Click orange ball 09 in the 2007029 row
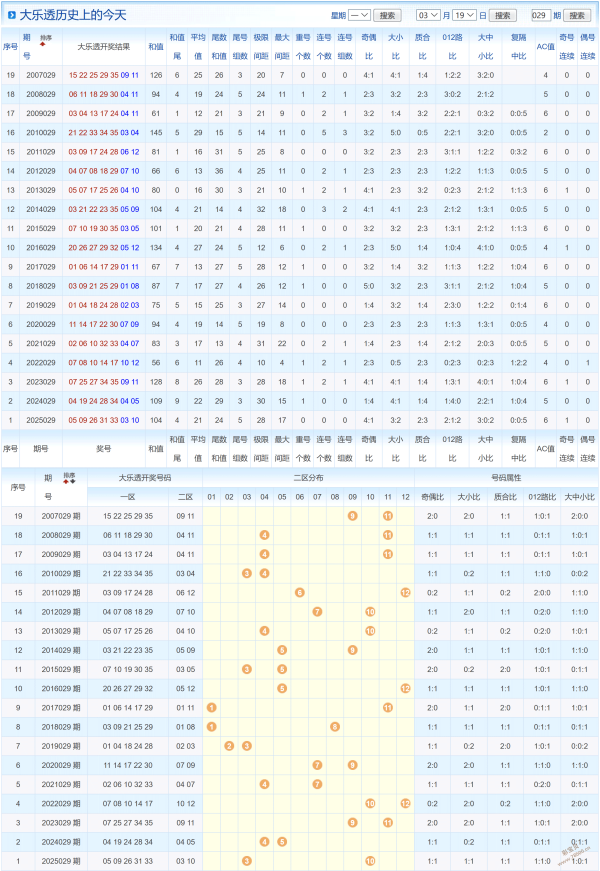Viewport: 600px width, 871px height. (352, 515)
